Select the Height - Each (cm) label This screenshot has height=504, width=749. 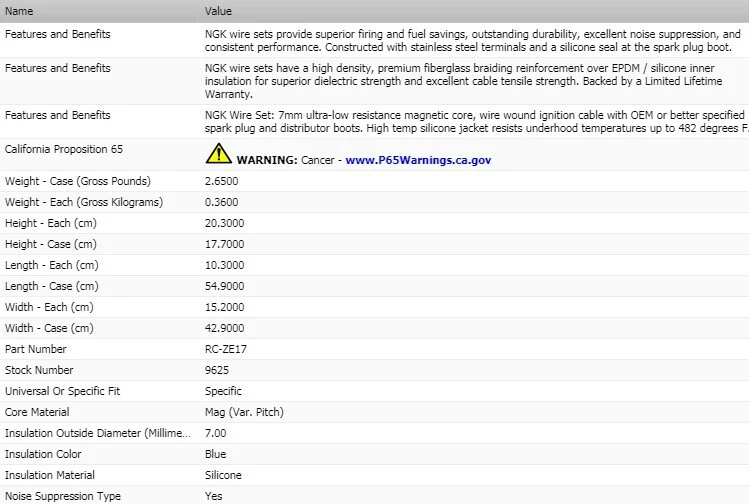tap(51, 223)
